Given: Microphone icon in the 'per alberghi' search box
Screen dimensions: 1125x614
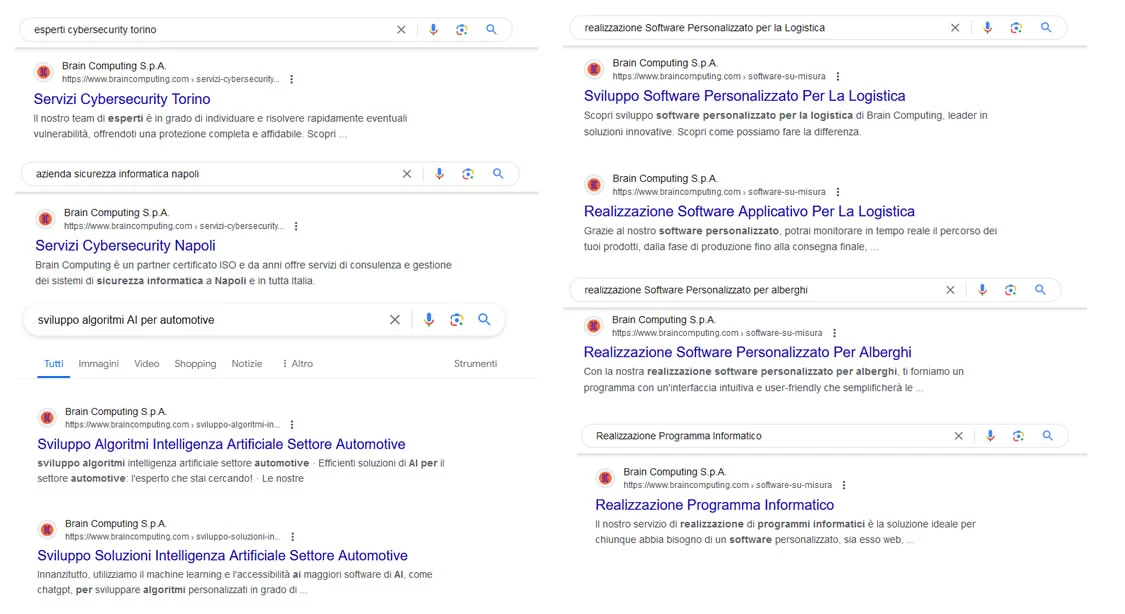Looking at the screenshot, I should (982, 291).
